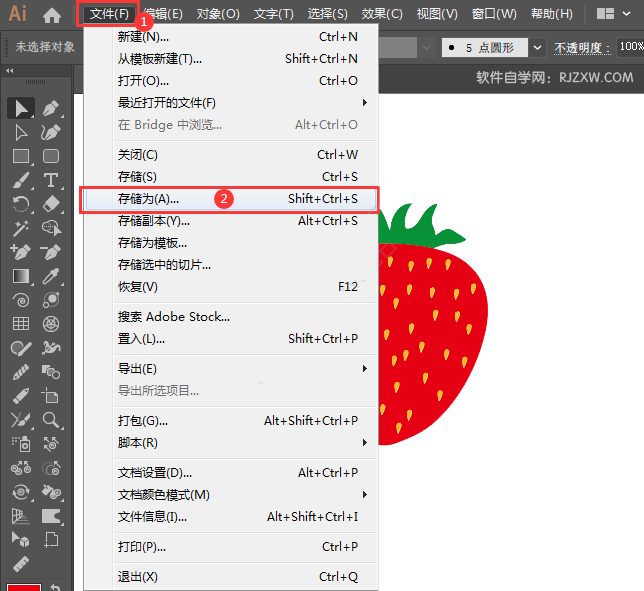Choose 置入(L)... menu item
The image size is (644, 591).
coord(230,339)
